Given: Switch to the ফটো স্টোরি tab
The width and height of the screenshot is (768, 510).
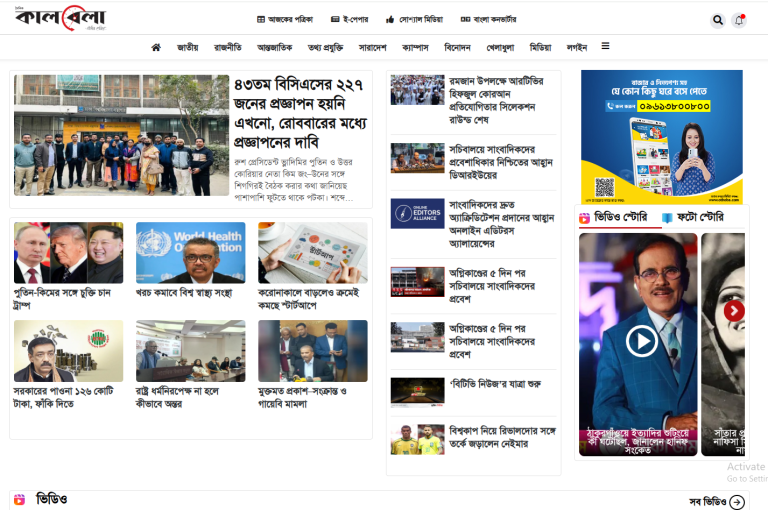Looking at the screenshot, I should 692,217.
